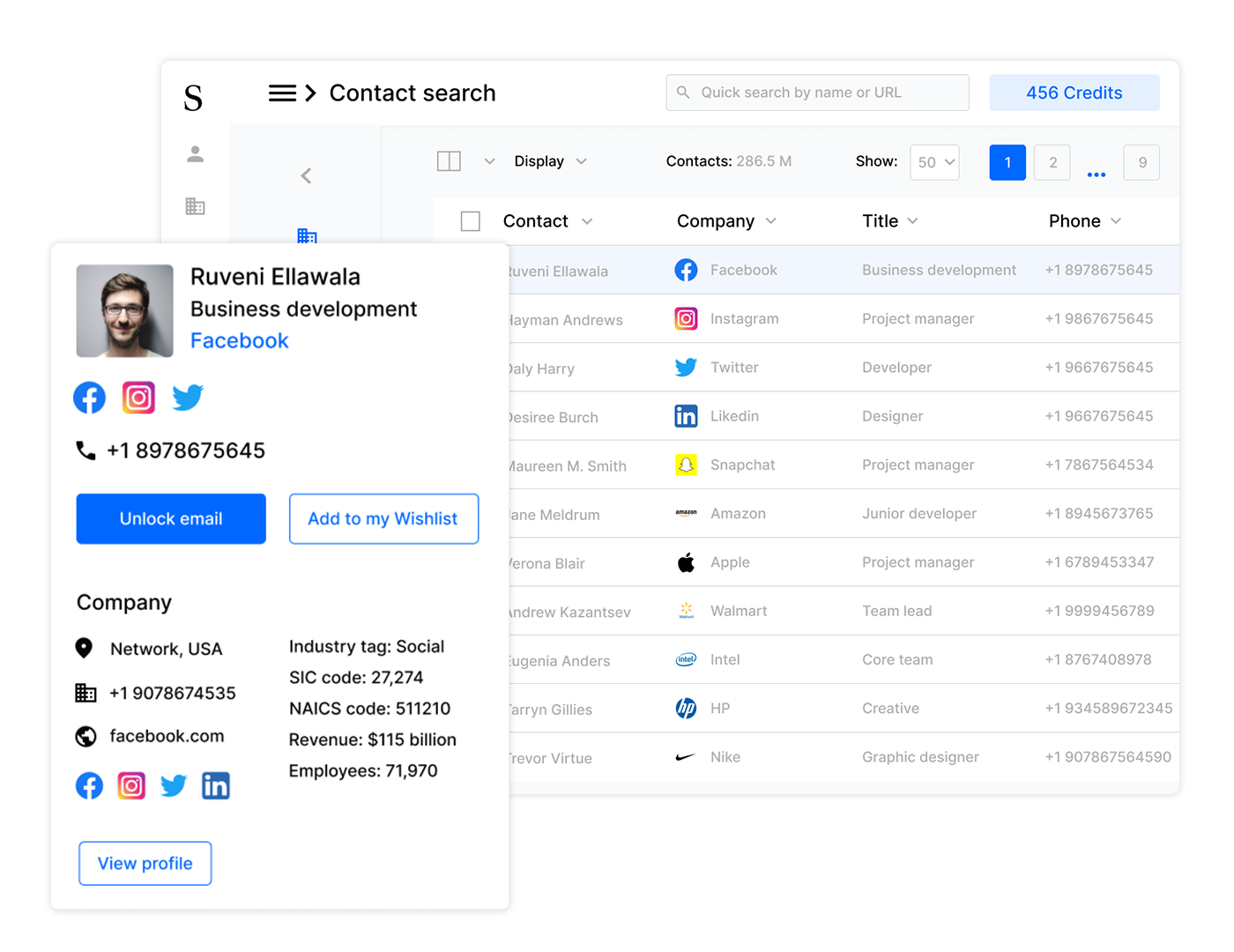
Task: Click the 456 Credits button
Action: [1074, 93]
